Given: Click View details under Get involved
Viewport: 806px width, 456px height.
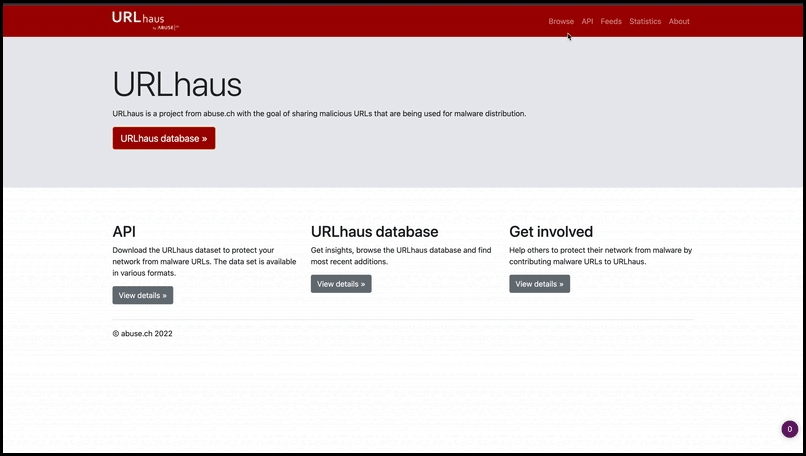Looking at the screenshot, I should (x=539, y=284).
